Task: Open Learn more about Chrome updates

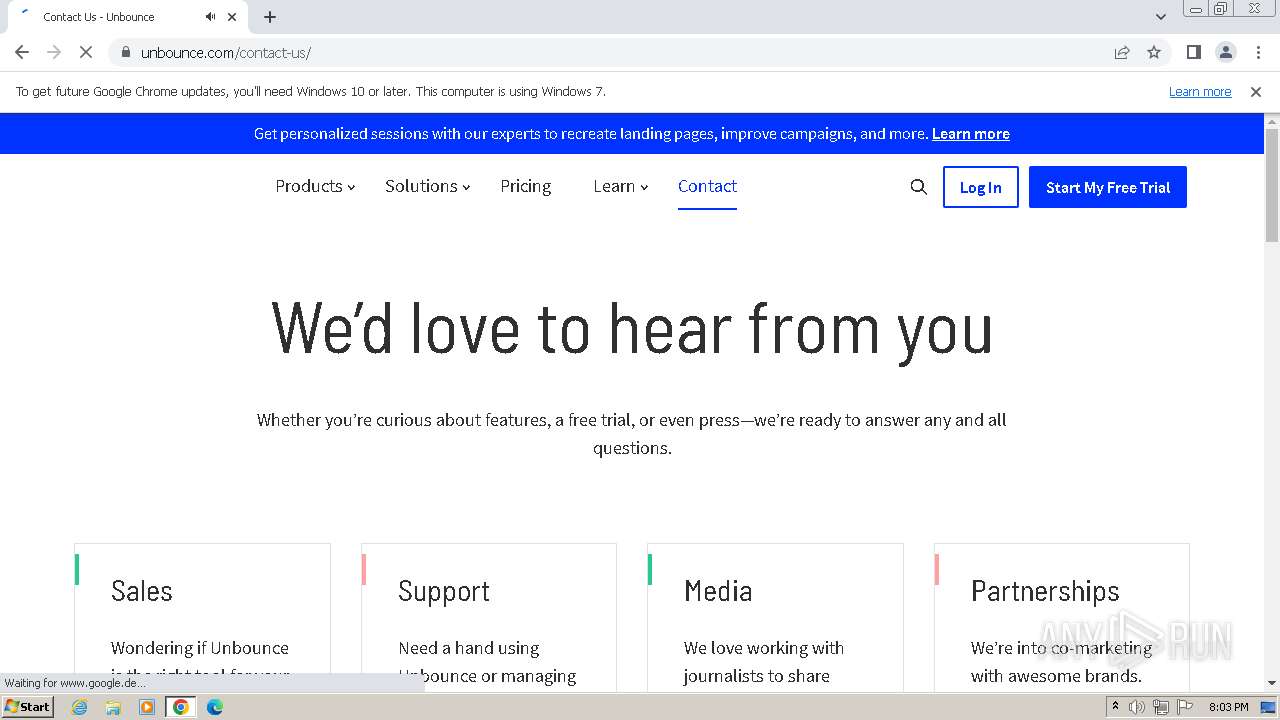Action: point(1200,92)
